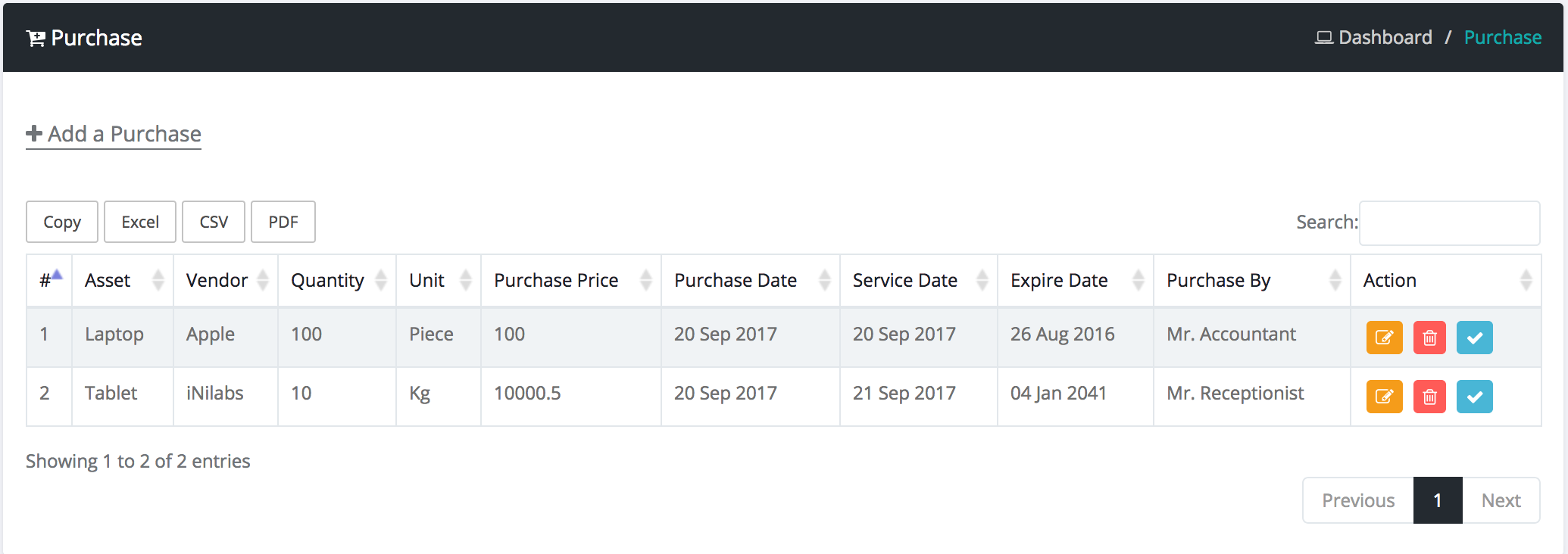Screen dimensions: 1568x554
Task: Export the table using Copy button
Action: click(62, 222)
